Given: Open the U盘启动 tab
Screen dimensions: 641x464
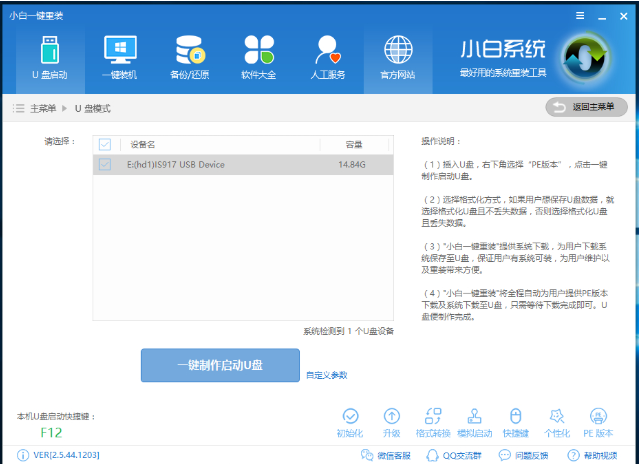Looking at the screenshot, I should [x=49, y=57].
